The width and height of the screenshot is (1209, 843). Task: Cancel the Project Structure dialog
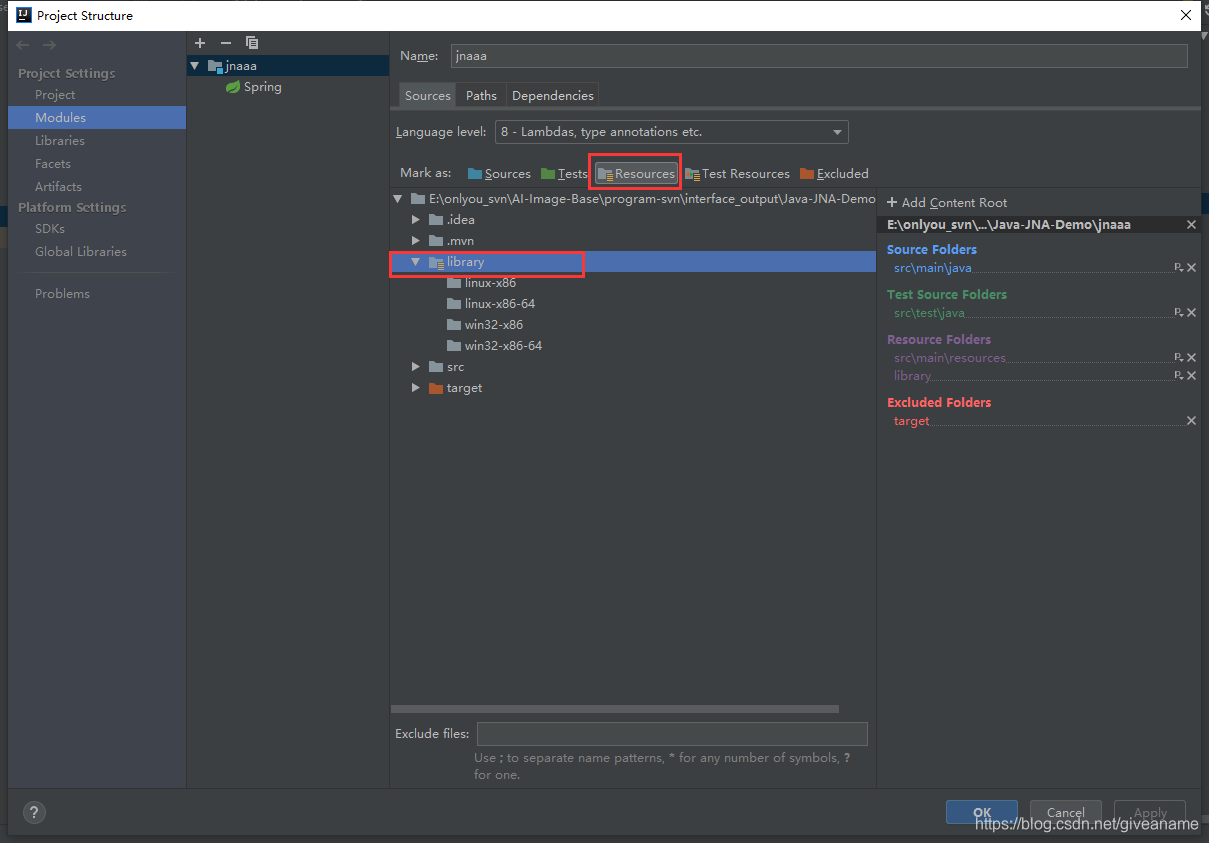[1066, 812]
